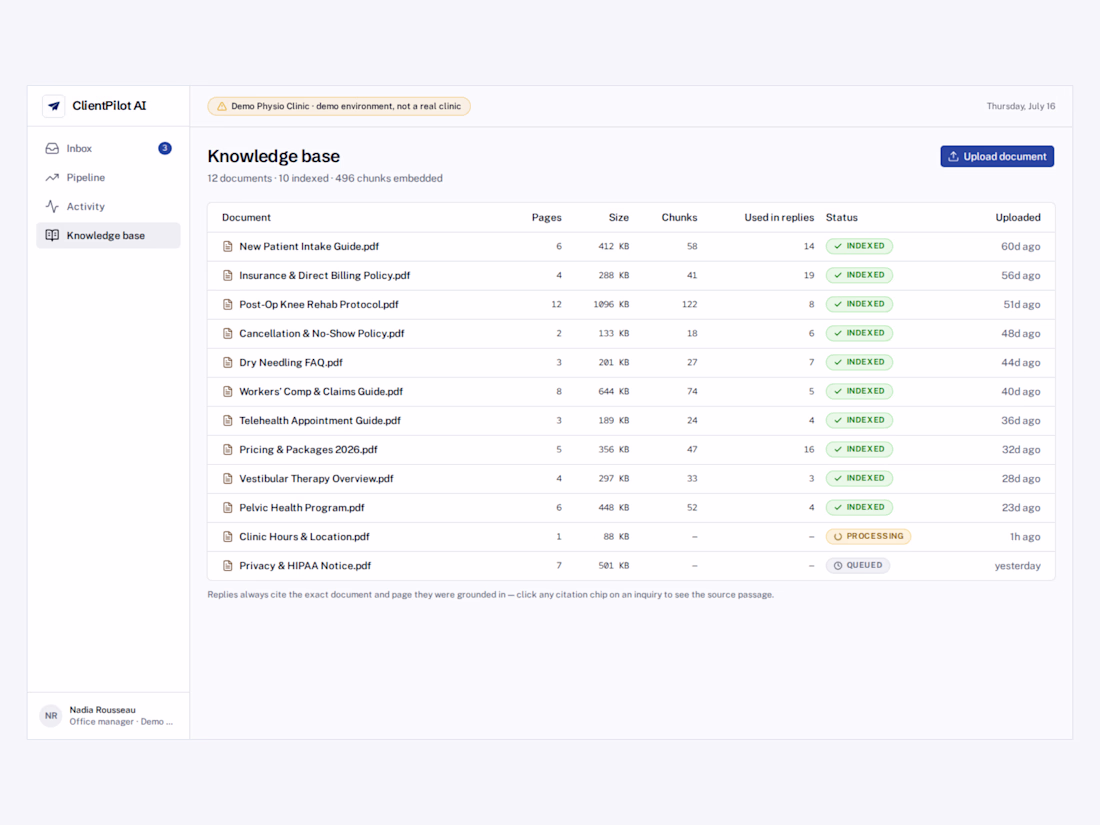Click file icon beside Dry Needling FAQ.pdf
This screenshot has height=825, width=1100.
(x=227, y=363)
